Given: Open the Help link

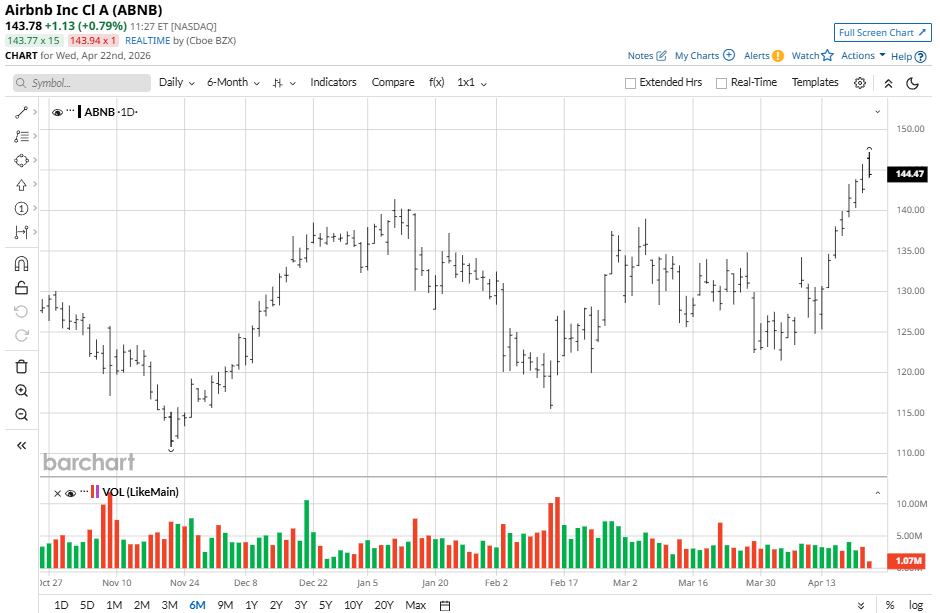Looking at the screenshot, I should pyautogui.click(x=908, y=56).
